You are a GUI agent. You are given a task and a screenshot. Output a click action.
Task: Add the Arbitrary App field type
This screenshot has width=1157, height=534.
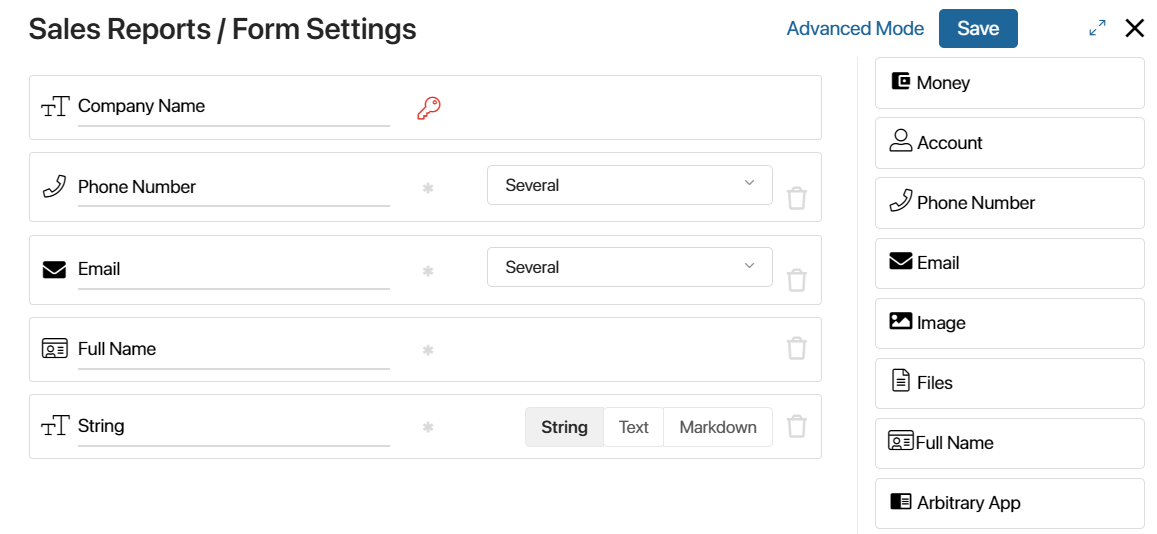[x=1009, y=503]
